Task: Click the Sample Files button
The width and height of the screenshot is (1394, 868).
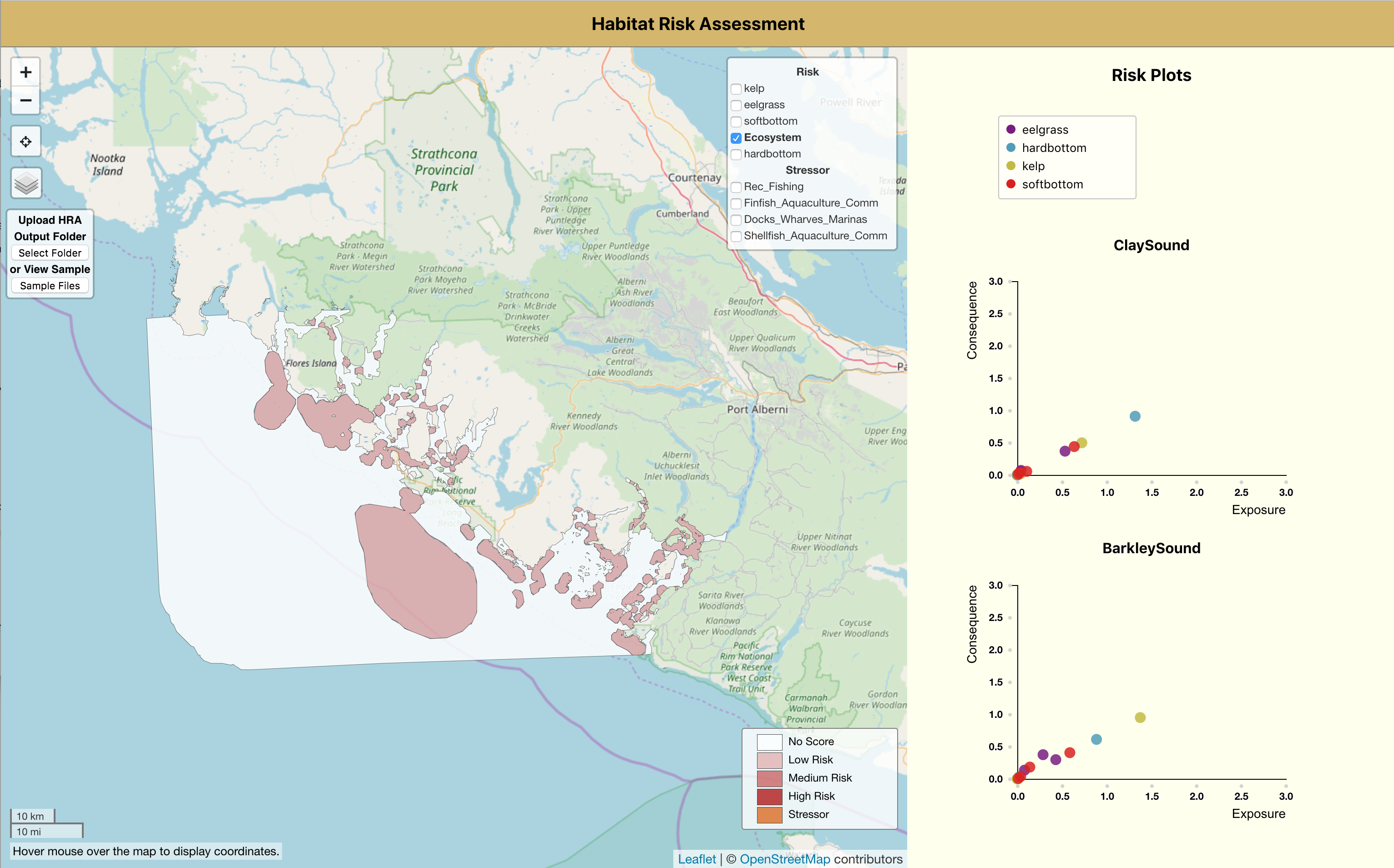Action: click(x=50, y=286)
